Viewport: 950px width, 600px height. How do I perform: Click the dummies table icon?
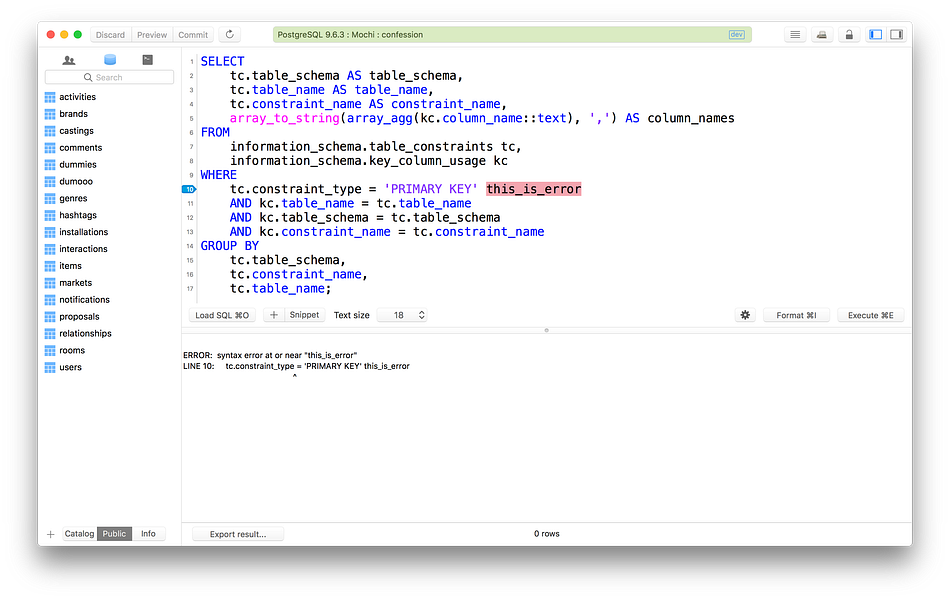[x=50, y=165]
